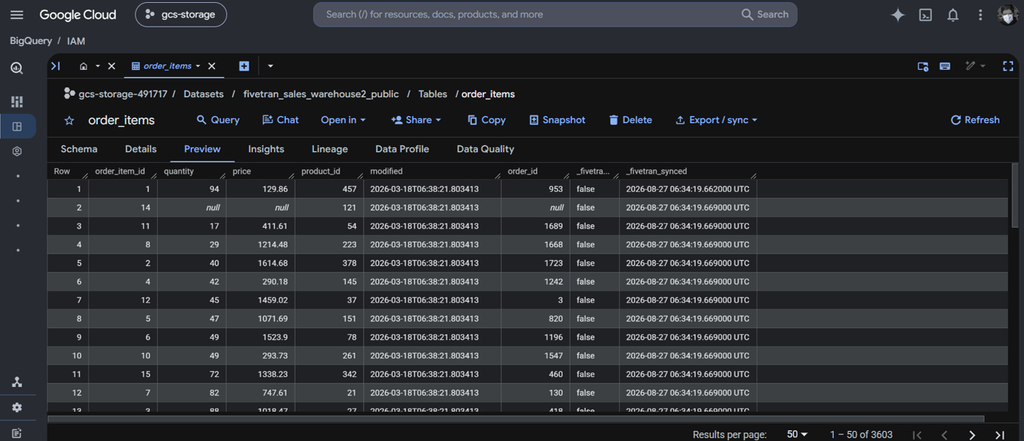This screenshot has width=1024, height=441.
Task: Select the order_id cell 1689
Action: click(535, 226)
